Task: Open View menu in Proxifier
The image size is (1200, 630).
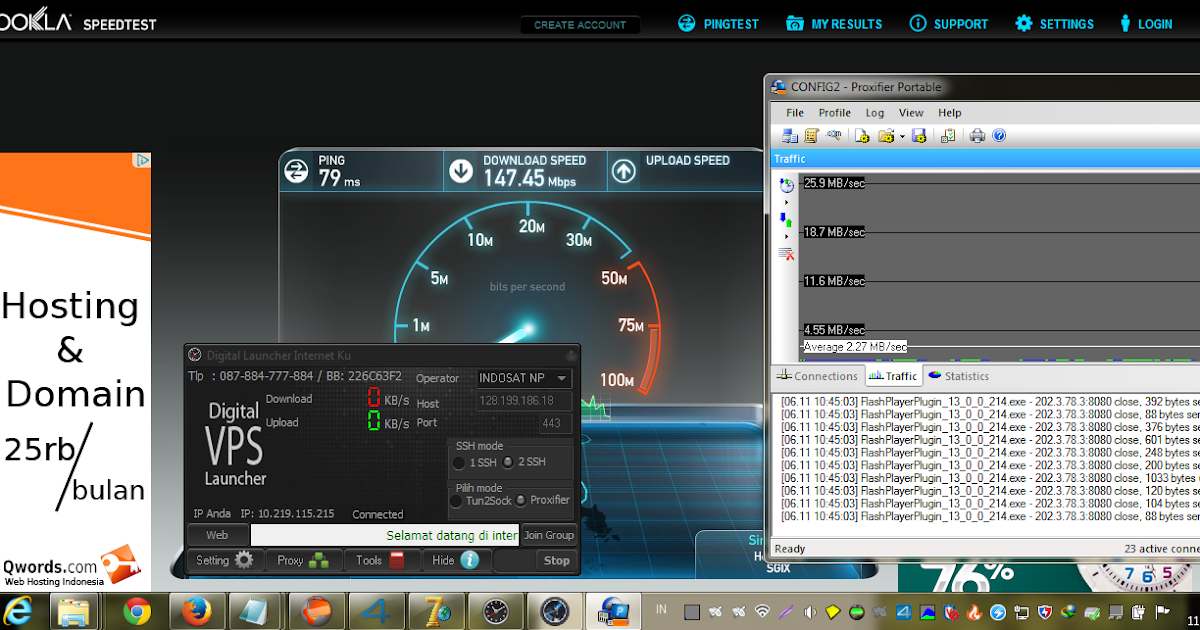Action: click(911, 113)
